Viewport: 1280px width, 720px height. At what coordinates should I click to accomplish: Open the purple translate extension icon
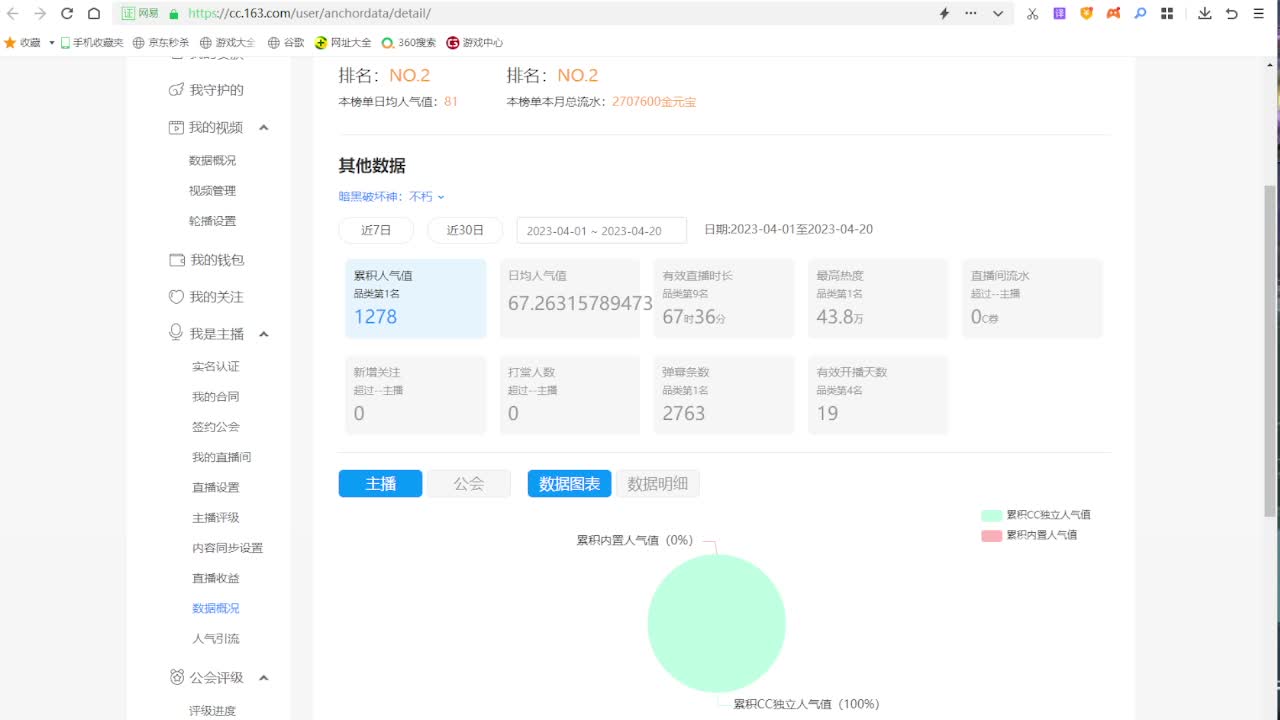click(1060, 13)
